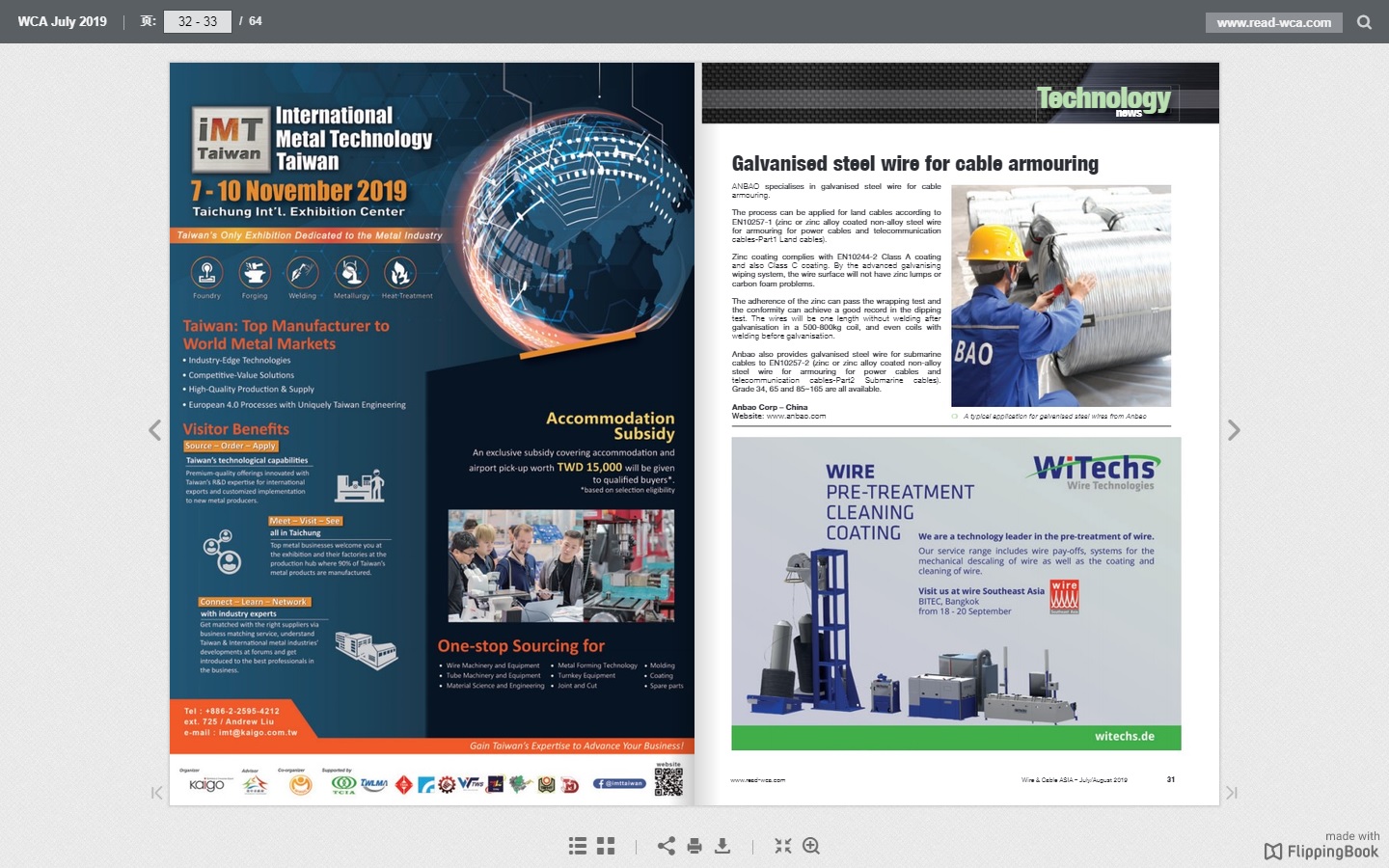Open the search magnifier icon
Screen dimensions: 1389x868
click(x=1364, y=22)
